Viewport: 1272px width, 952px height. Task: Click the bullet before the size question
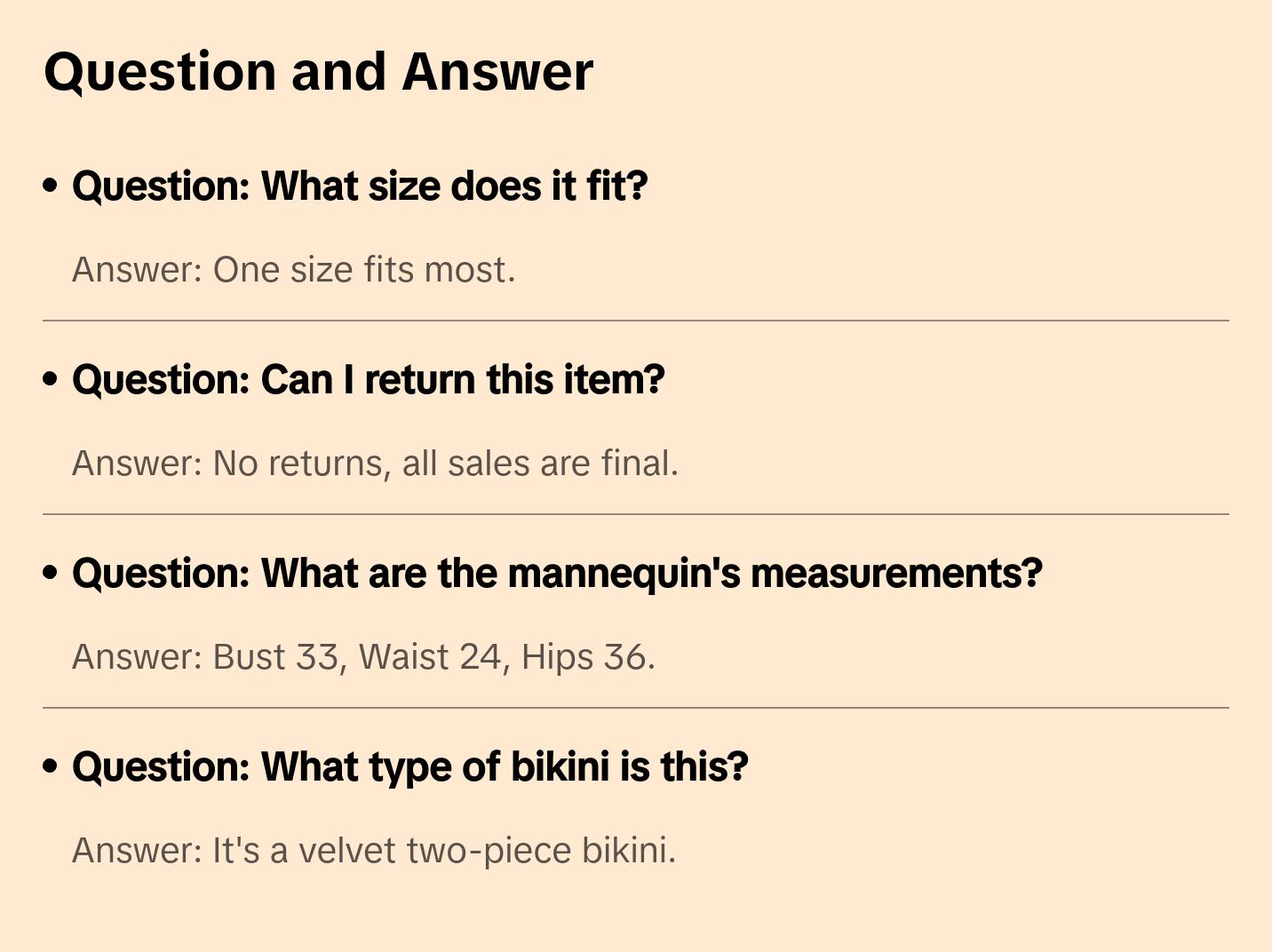(51, 186)
